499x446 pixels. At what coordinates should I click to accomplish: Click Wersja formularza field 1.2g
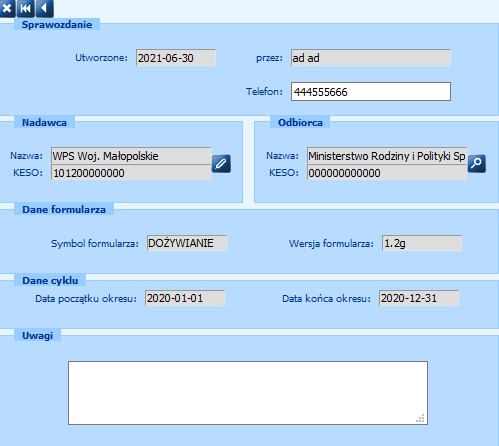[x=422, y=243]
